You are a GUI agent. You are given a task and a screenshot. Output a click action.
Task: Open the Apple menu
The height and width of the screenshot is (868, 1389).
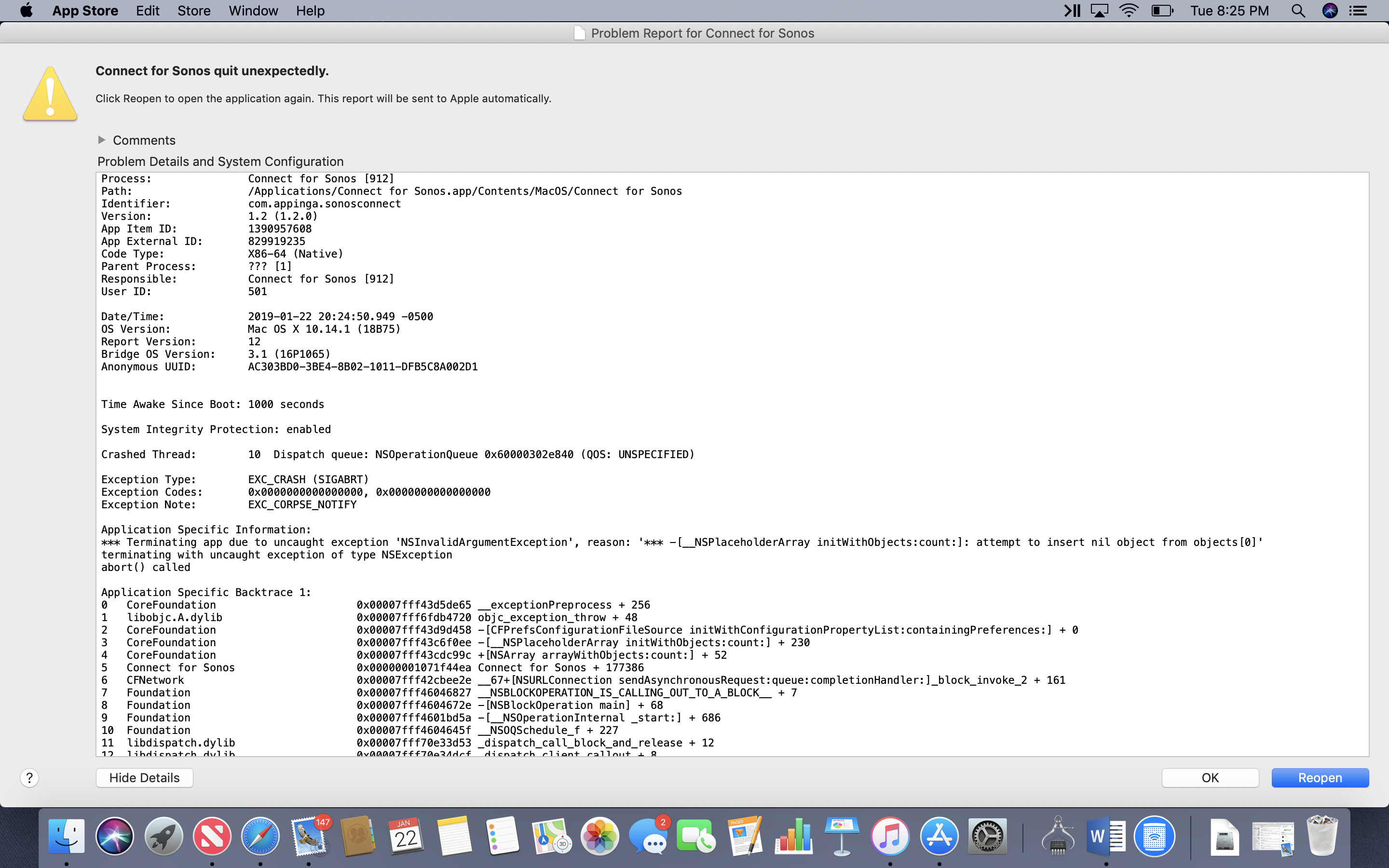coord(26,10)
